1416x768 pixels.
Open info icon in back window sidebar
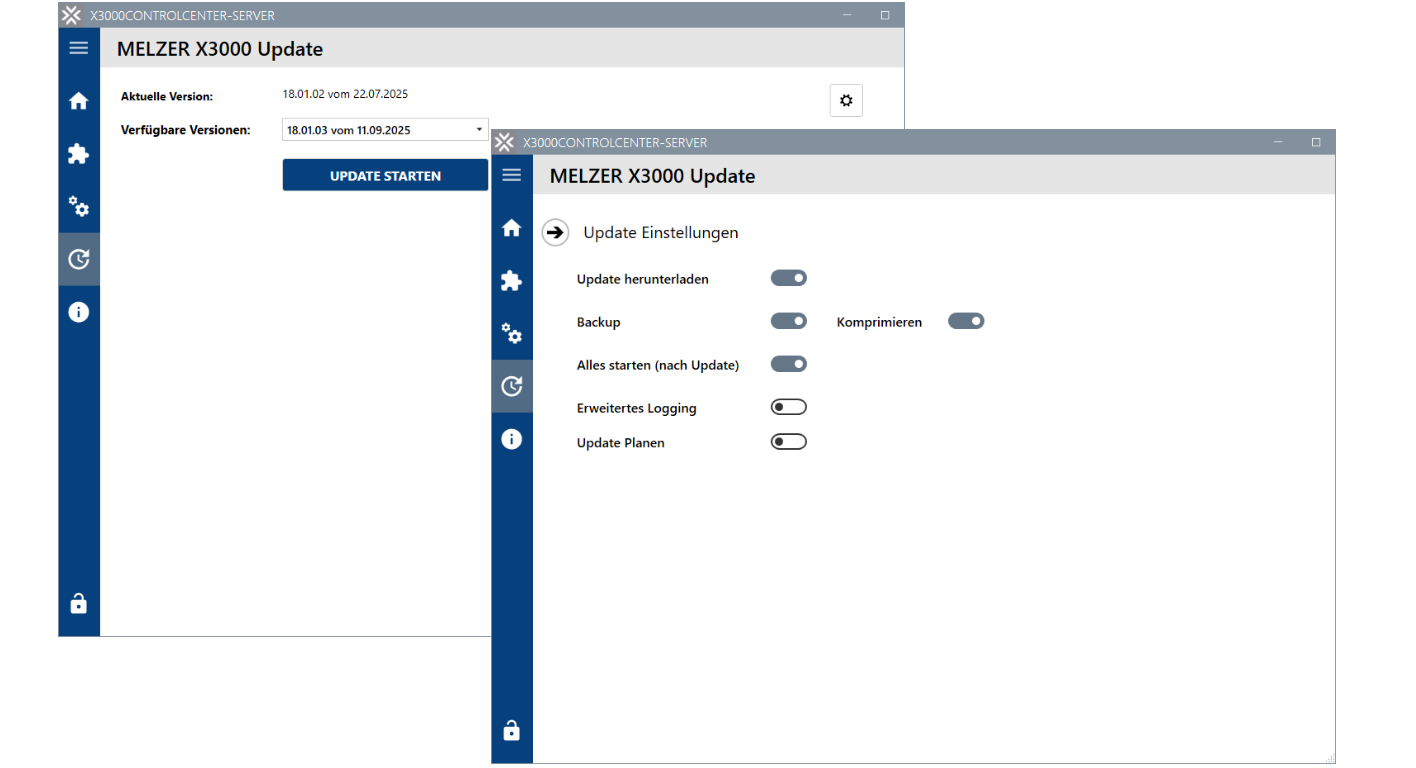[x=78, y=312]
